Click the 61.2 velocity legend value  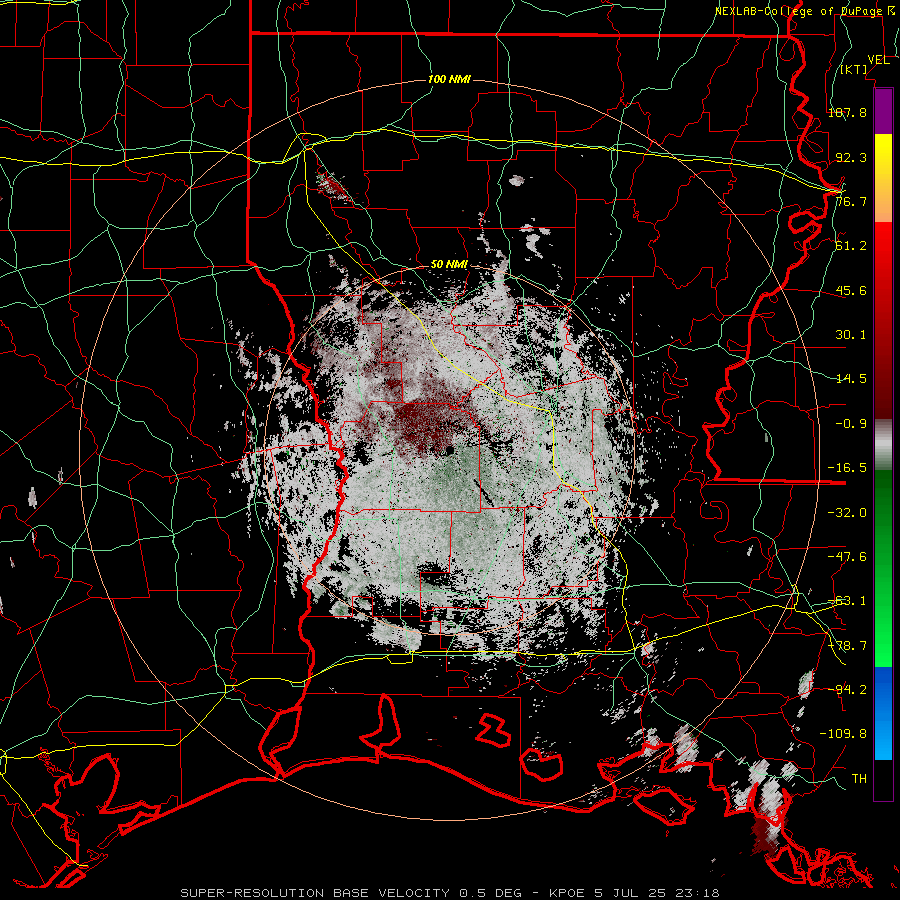pyautogui.click(x=851, y=246)
